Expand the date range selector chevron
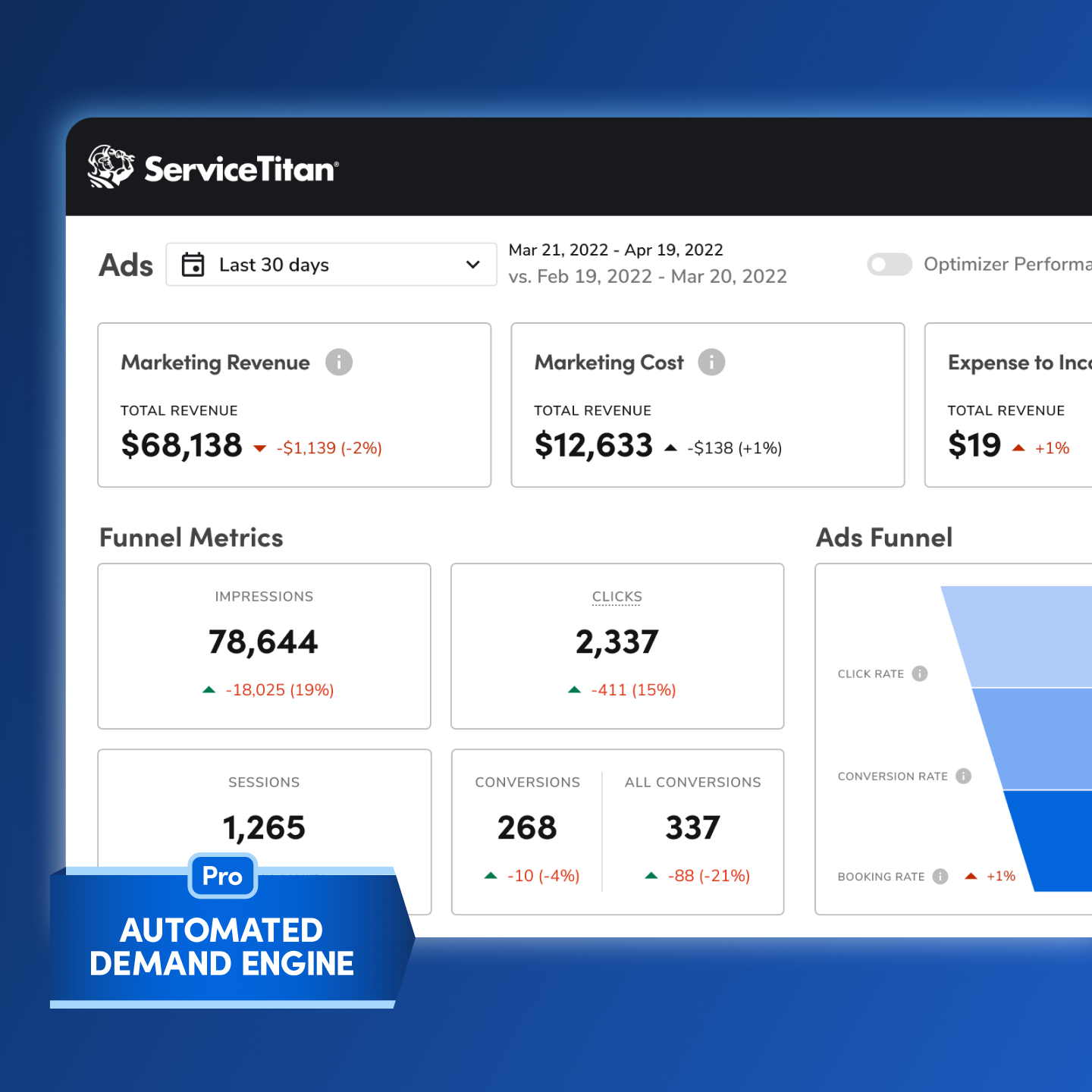The image size is (1092, 1092). point(472,264)
